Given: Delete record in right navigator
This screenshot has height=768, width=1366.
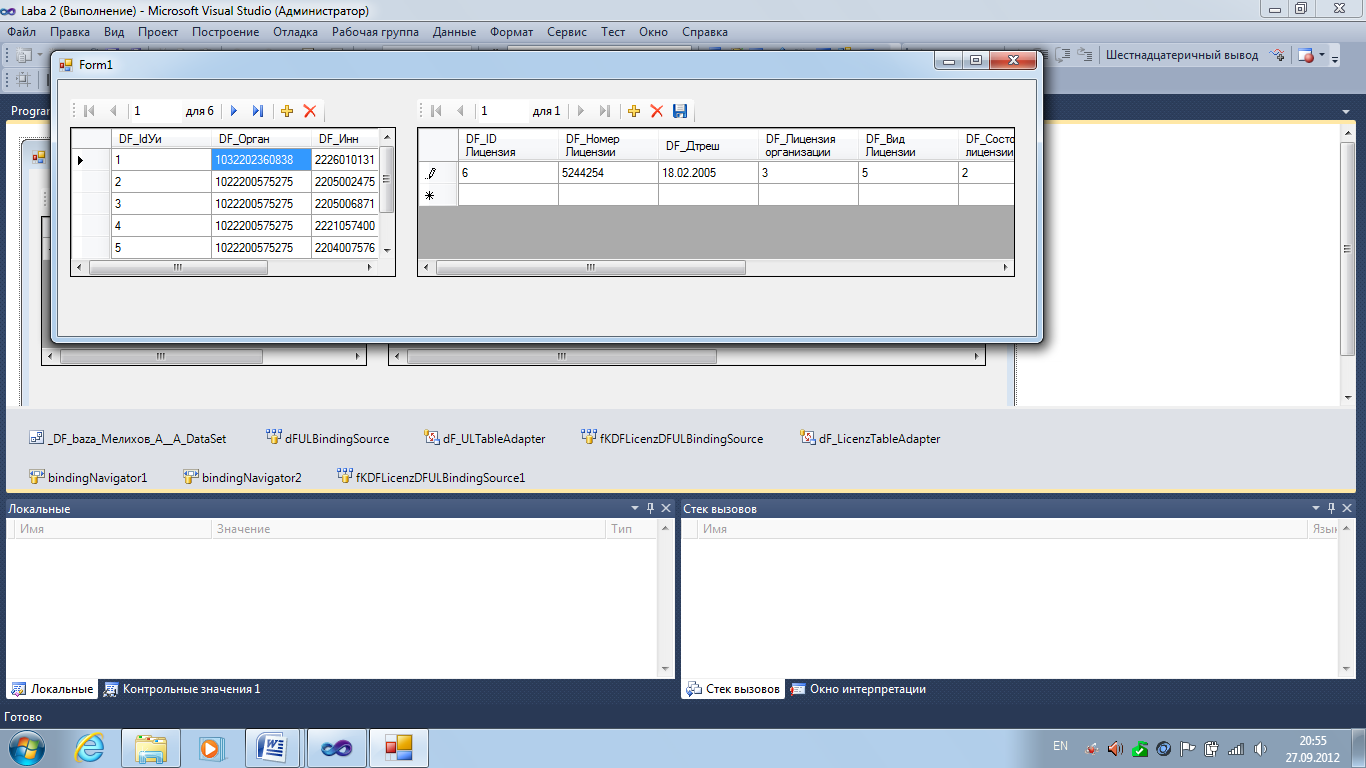Looking at the screenshot, I should [657, 111].
